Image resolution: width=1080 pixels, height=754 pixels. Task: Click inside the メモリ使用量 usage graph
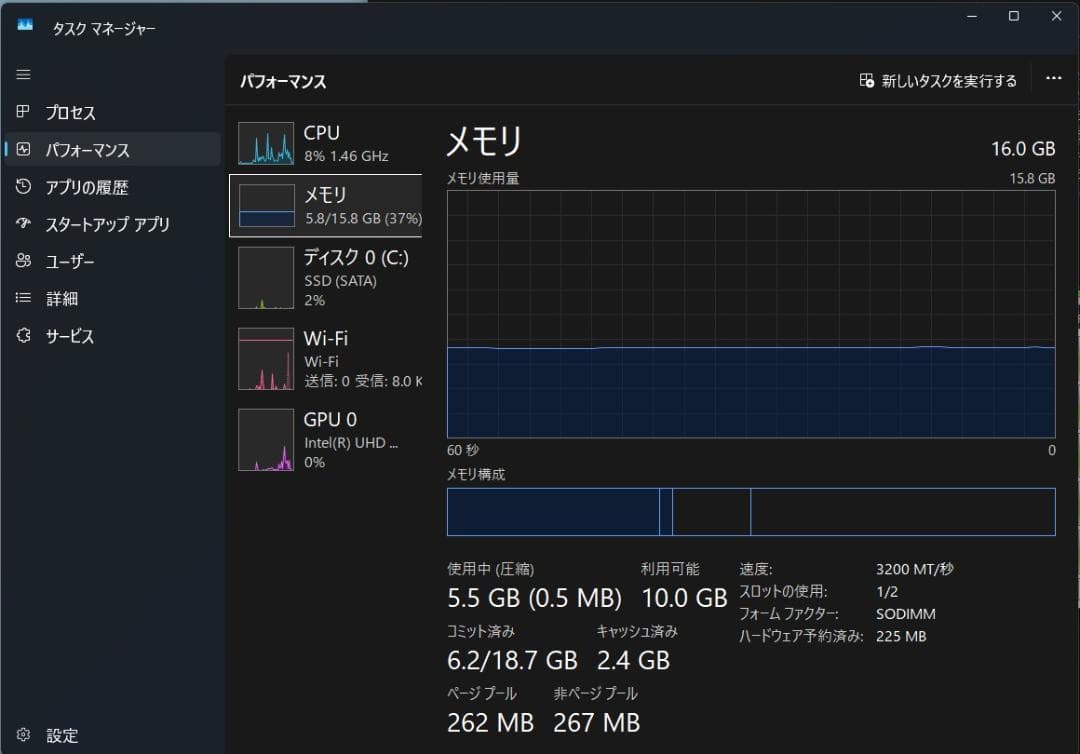[753, 310]
